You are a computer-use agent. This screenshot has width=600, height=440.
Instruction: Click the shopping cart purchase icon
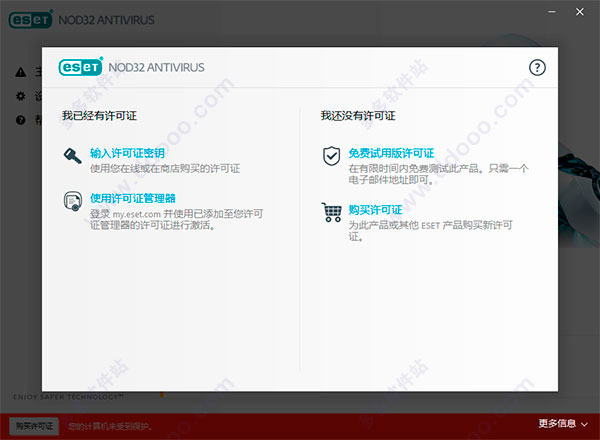tap(331, 212)
